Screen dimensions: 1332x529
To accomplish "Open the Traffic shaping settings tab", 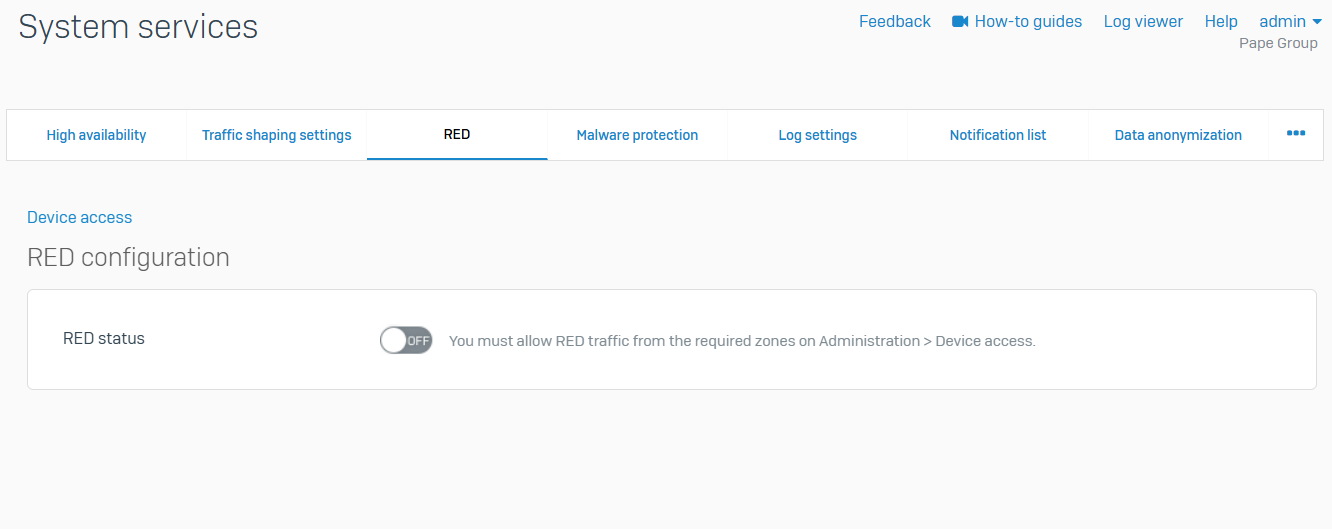I will click(x=277, y=135).
